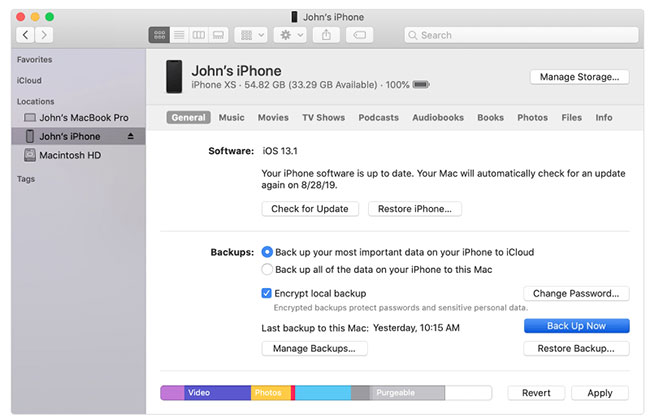Click the Macintosh HD disk icon

tap(30, 155)
